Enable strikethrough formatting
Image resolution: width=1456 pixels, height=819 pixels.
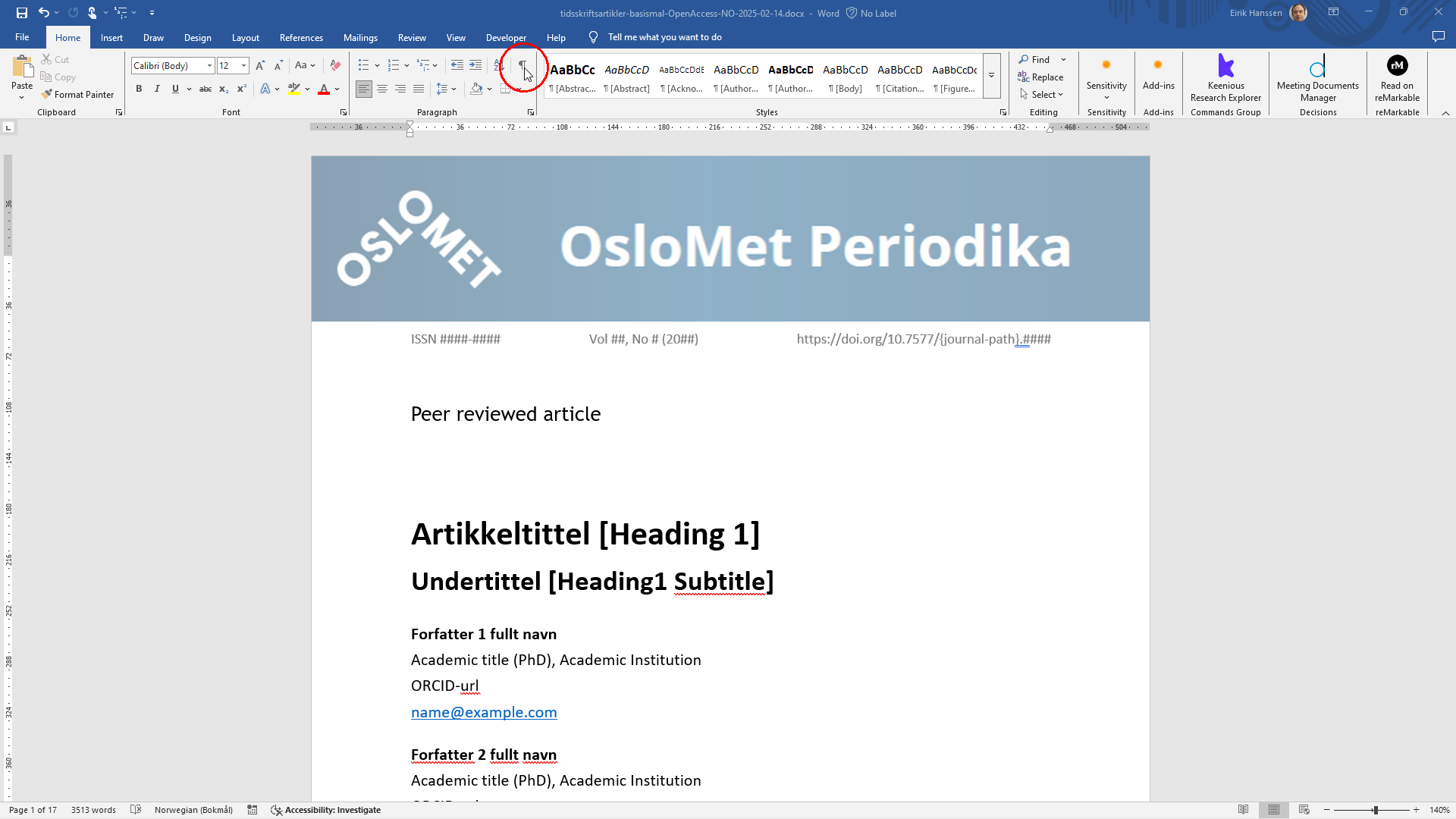pos(206,89)
